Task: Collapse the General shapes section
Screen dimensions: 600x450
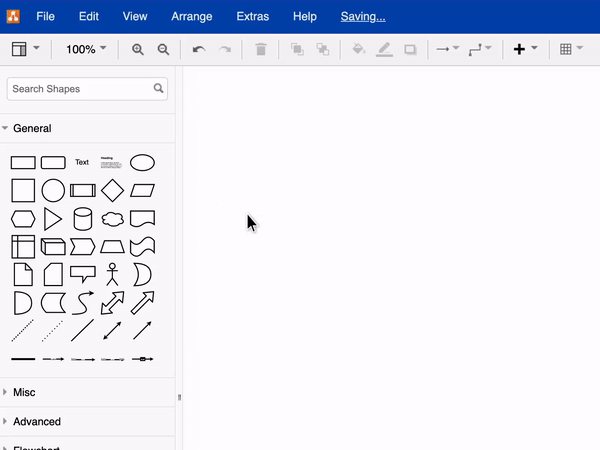Action: click(32, 128)
